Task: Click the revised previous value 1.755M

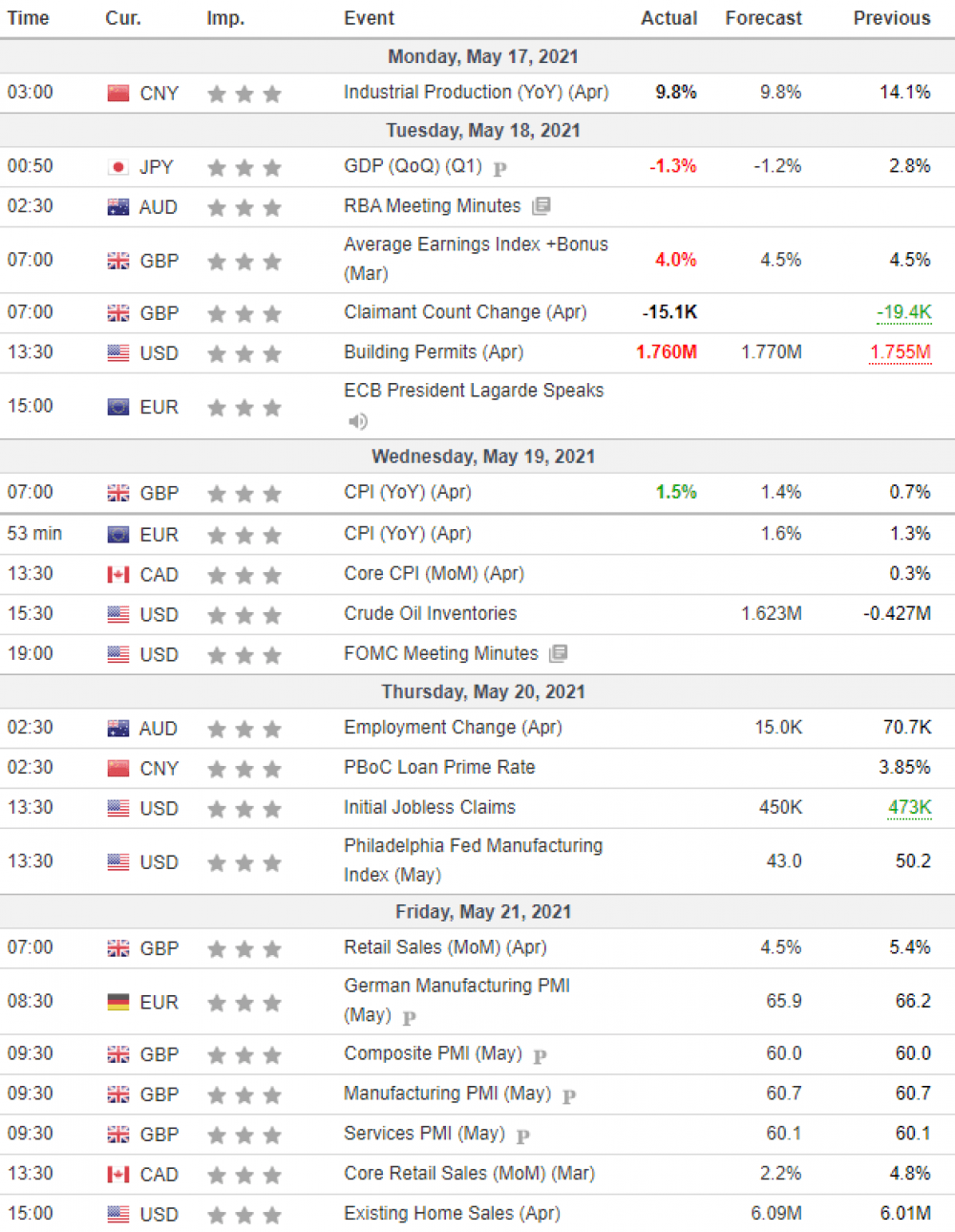Action: (x=901, y=353)
